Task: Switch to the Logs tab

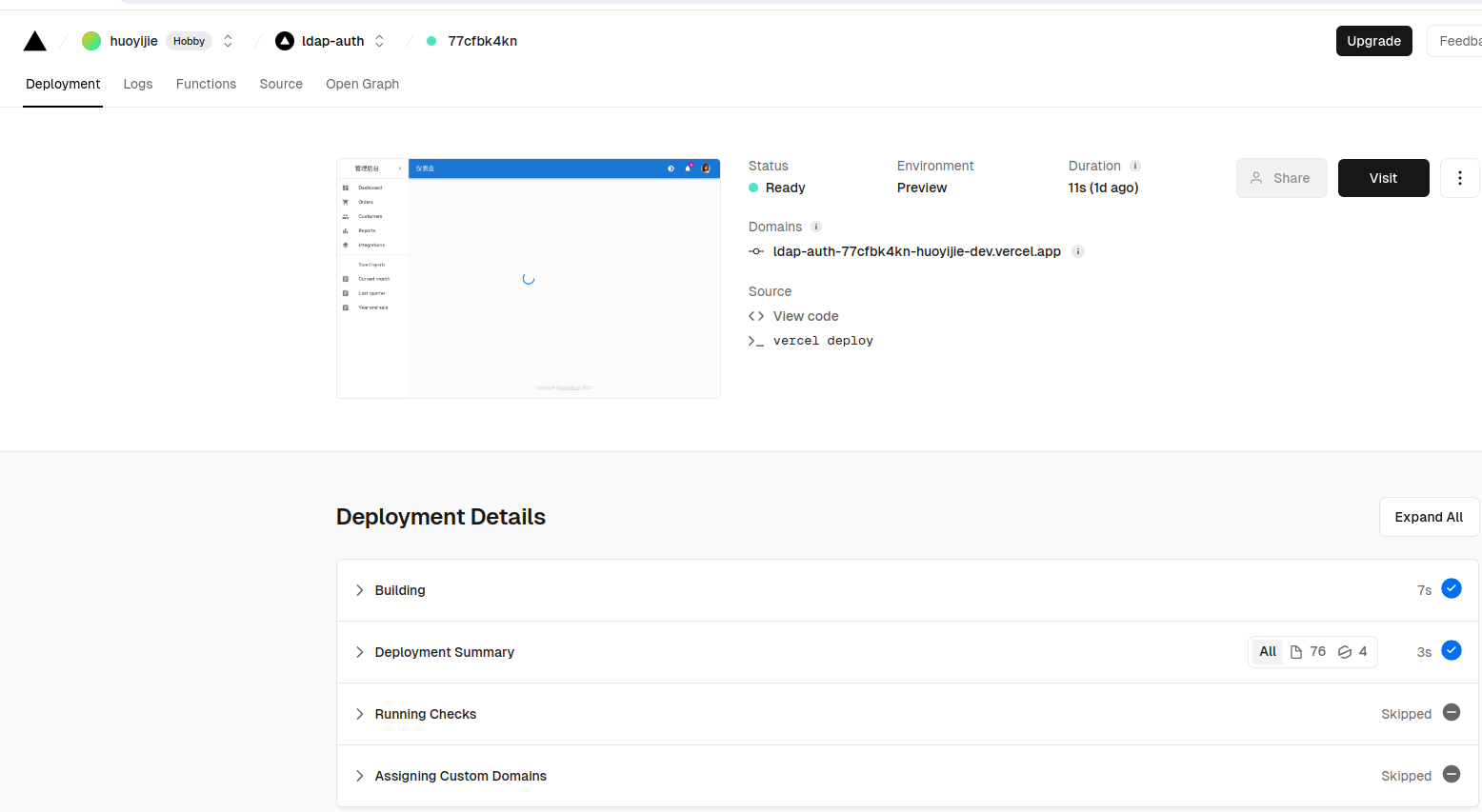Action: coord(138,84)
